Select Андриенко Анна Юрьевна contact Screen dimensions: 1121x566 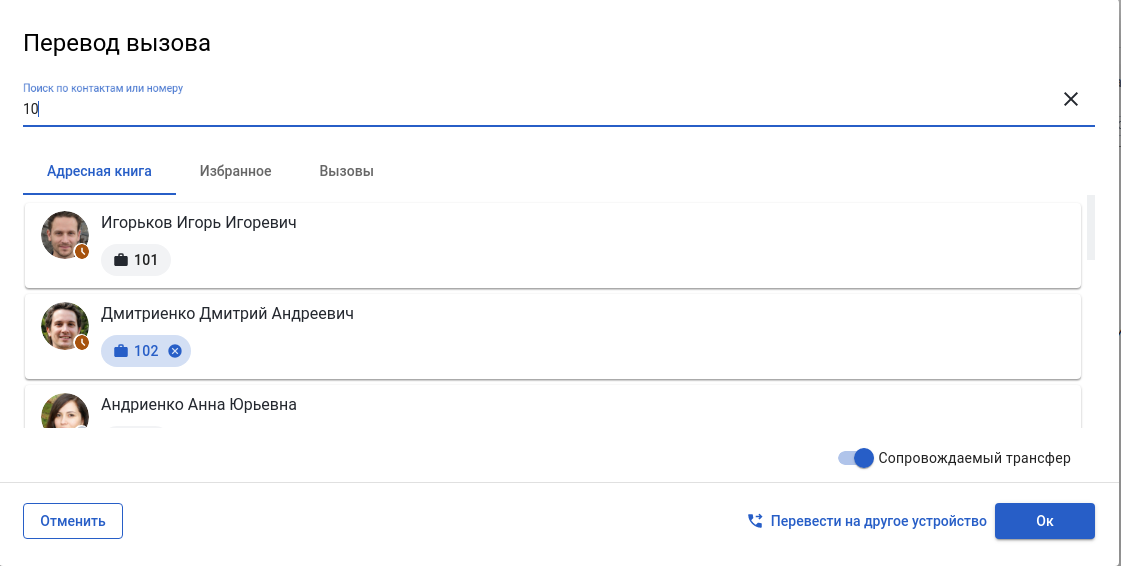click(199, 405)
